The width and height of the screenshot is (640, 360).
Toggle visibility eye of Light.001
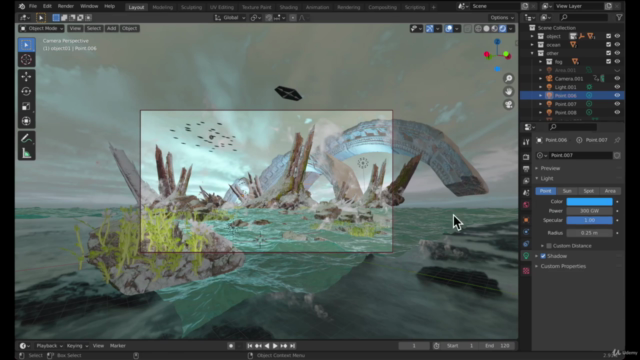617,87
